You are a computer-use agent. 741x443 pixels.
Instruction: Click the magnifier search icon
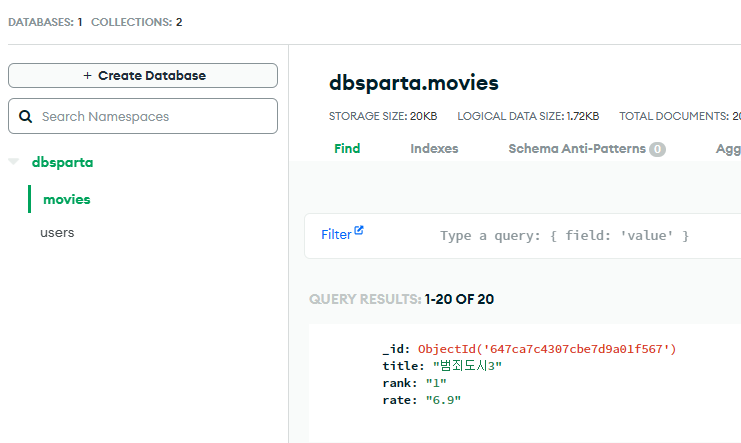click(x=26, y=117)
